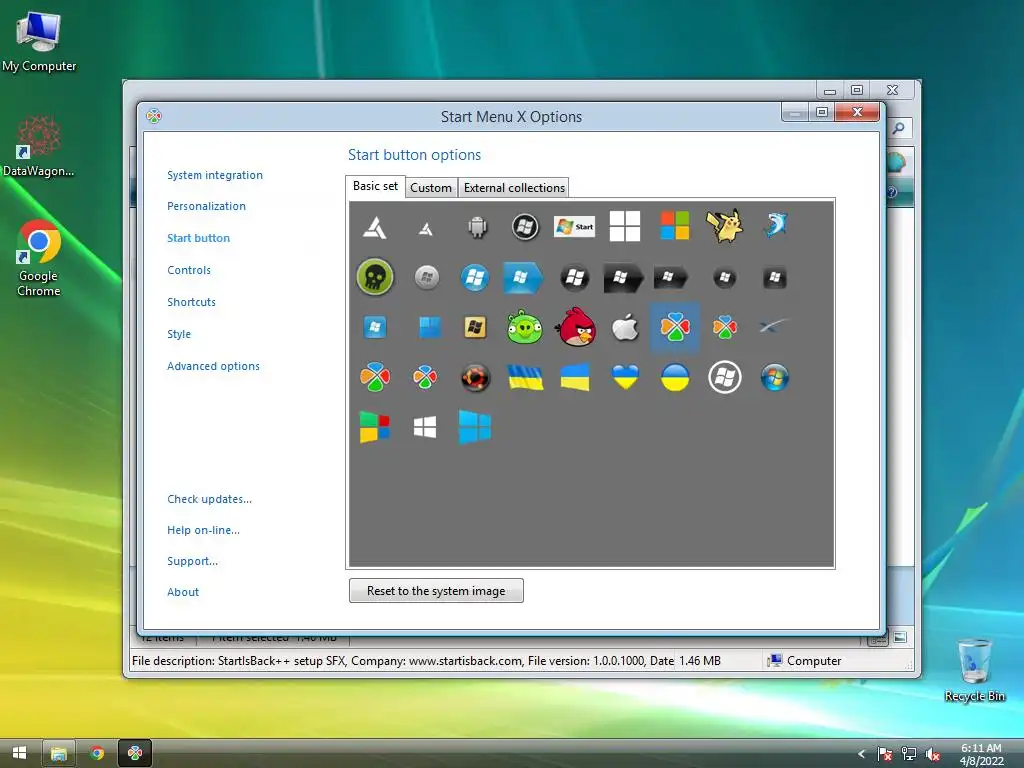
Task: Open the About page
Action: tap(183, 592)
